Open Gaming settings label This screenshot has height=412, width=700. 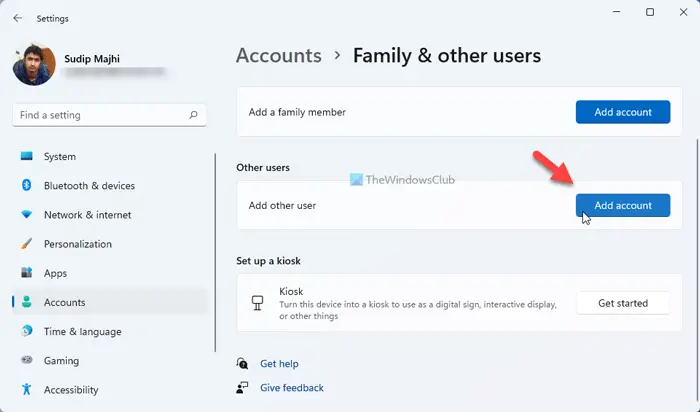tap(61, 361)
